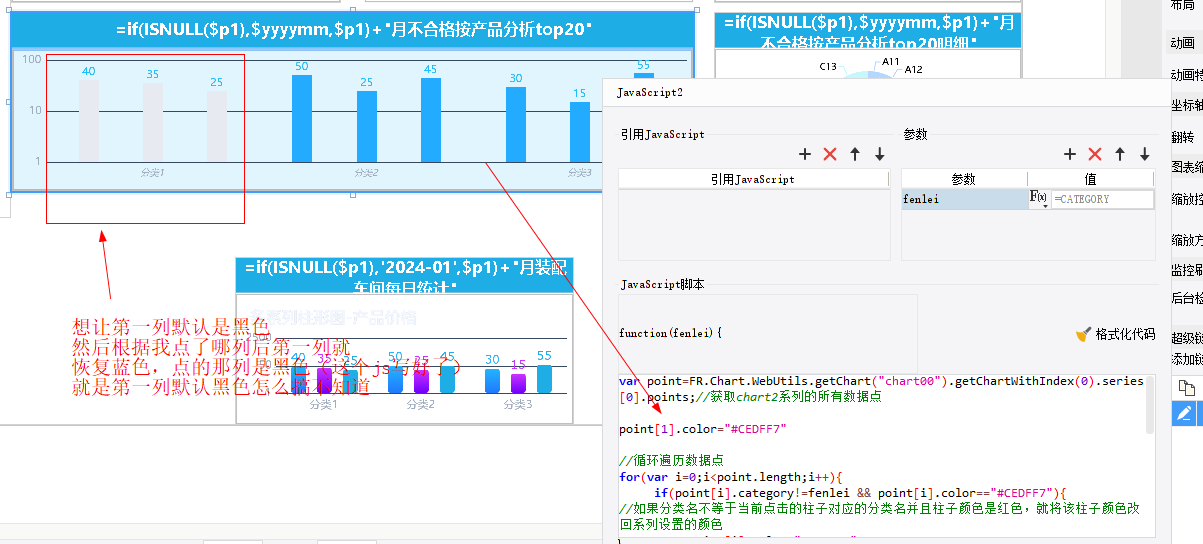Click the 值 column header

[x=1090, y=179]
